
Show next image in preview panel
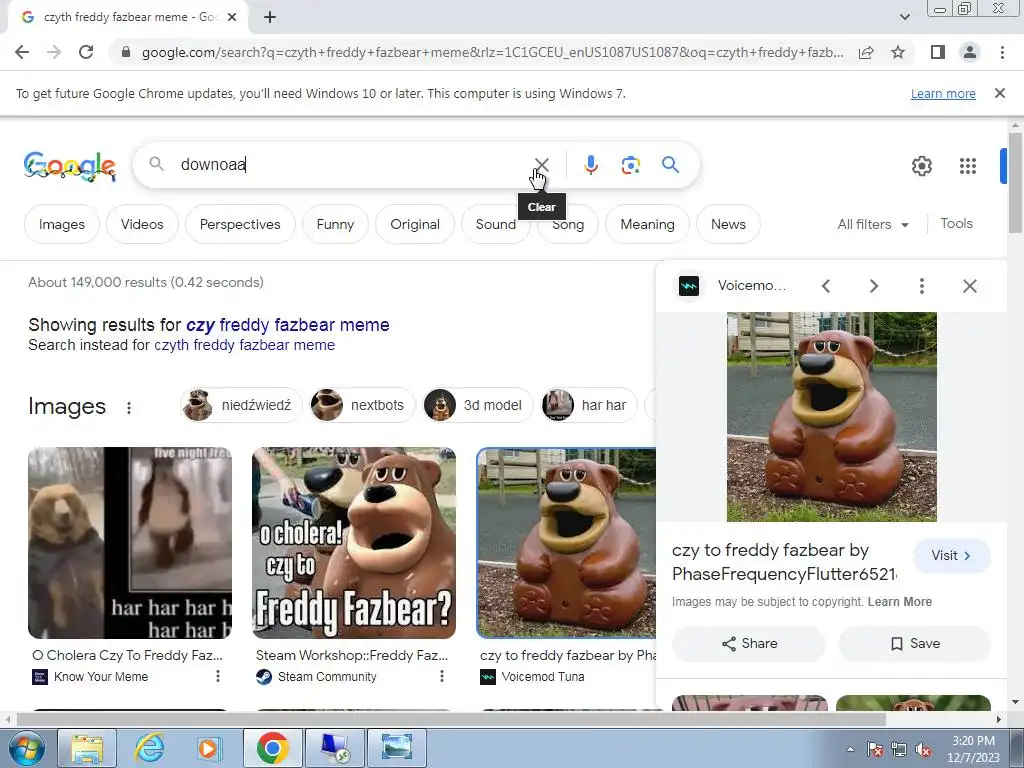pos(874,286)
